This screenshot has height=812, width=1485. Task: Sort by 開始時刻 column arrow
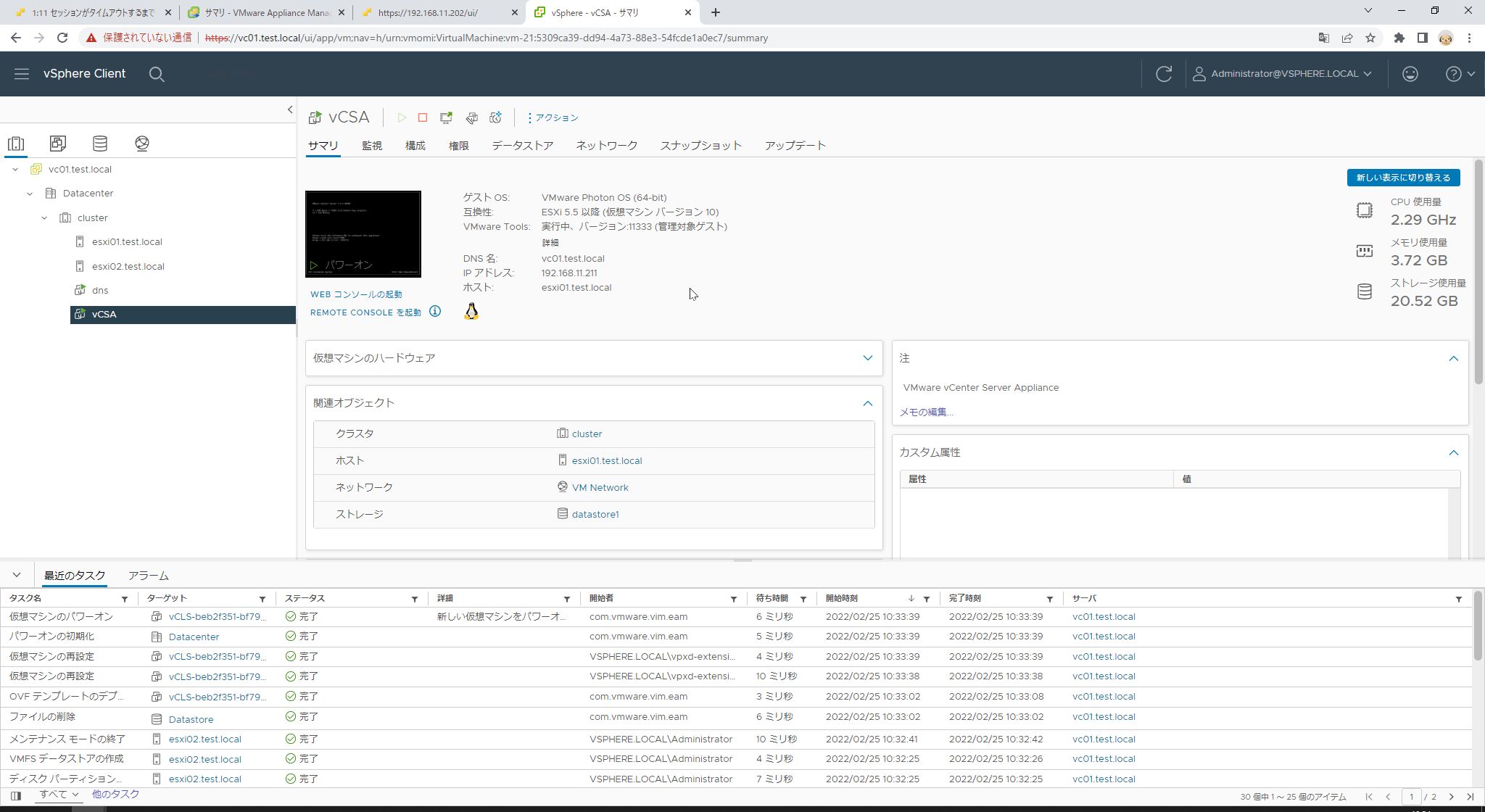point(911,599)
